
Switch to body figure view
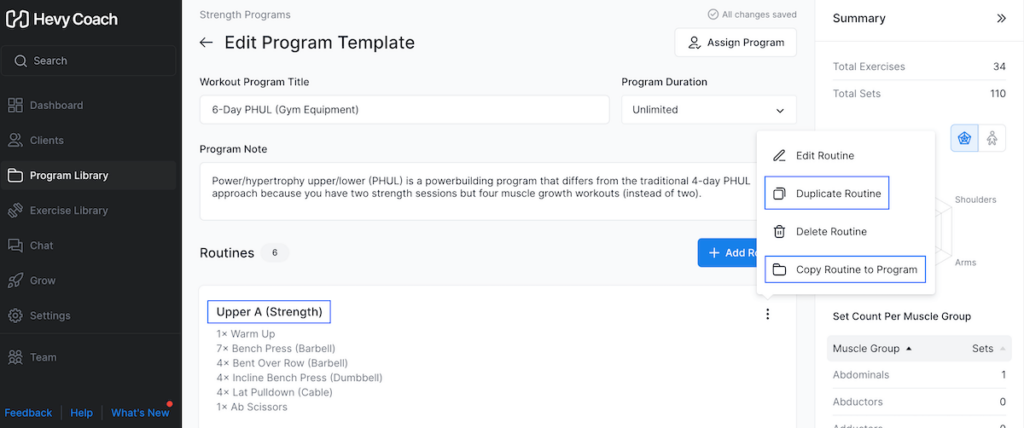(991, 138)
